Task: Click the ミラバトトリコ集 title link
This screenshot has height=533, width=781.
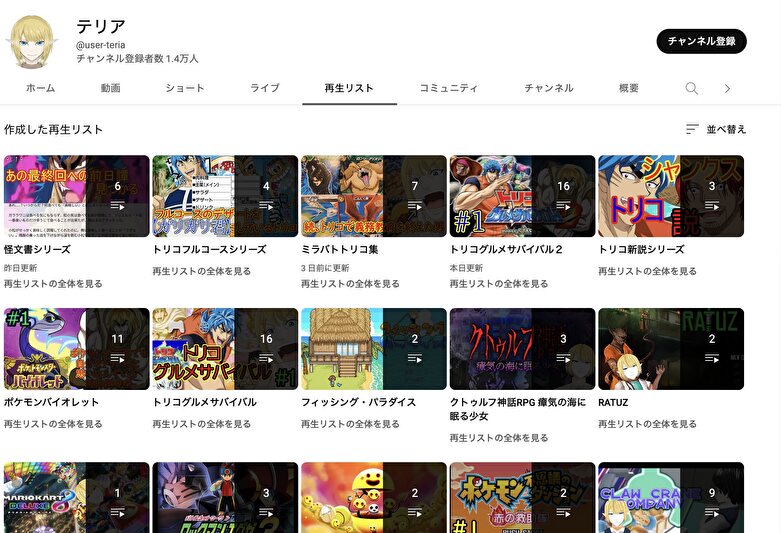Action: tap(340, 249)
